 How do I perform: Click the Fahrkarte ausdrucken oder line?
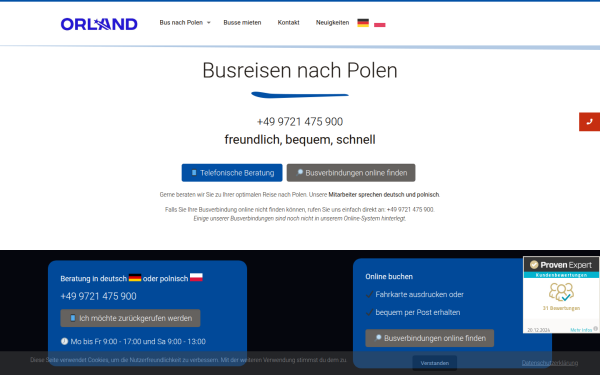pyautogui.click(x=419, y=295)
